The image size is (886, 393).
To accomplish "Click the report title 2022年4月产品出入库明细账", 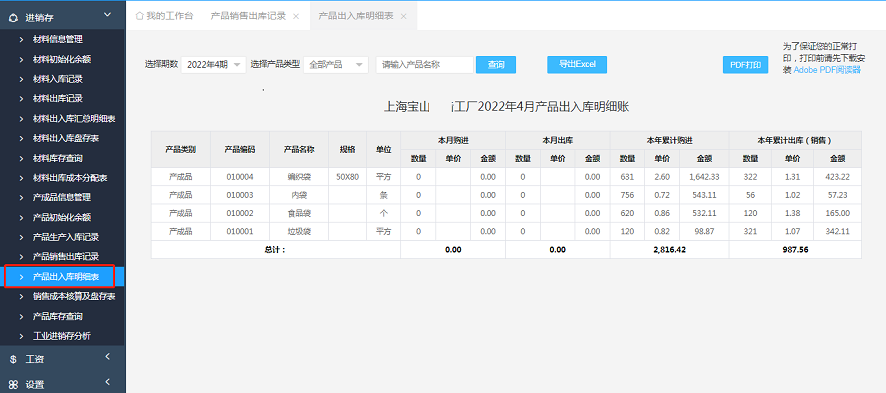I will click(554, 107).
